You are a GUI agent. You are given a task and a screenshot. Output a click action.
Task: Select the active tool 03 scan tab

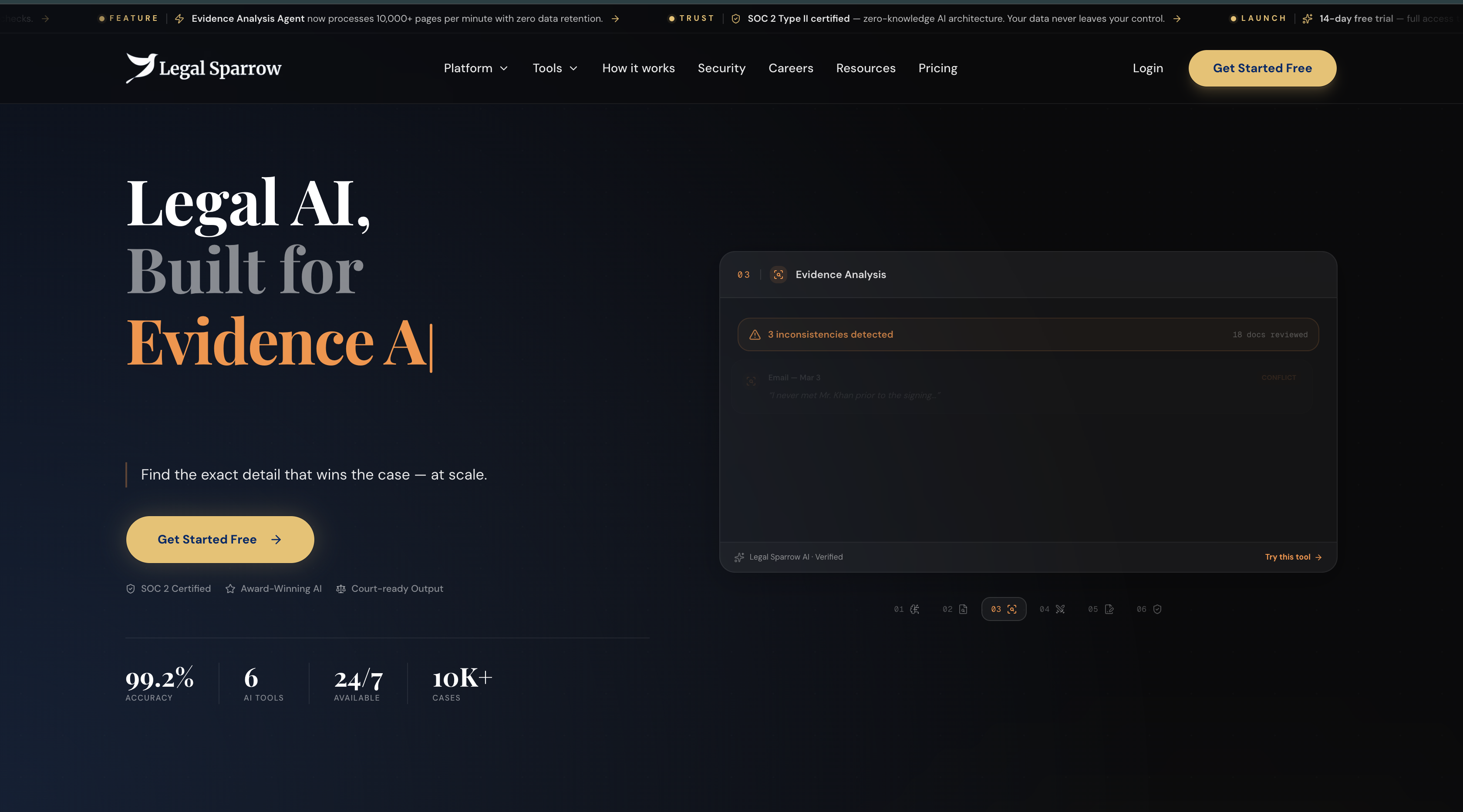(1004, 609)
